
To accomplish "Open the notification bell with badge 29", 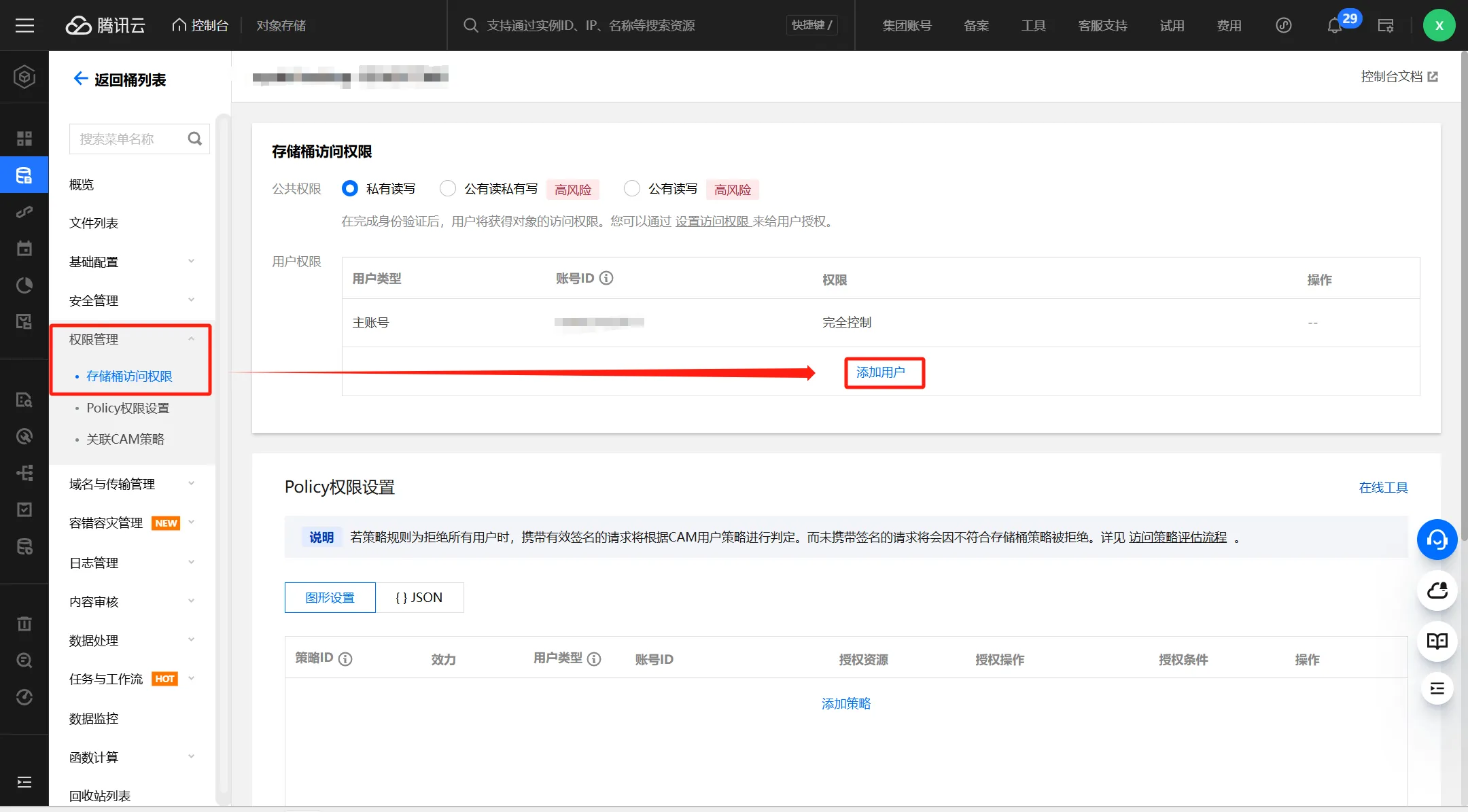I will pos(1335,26).
